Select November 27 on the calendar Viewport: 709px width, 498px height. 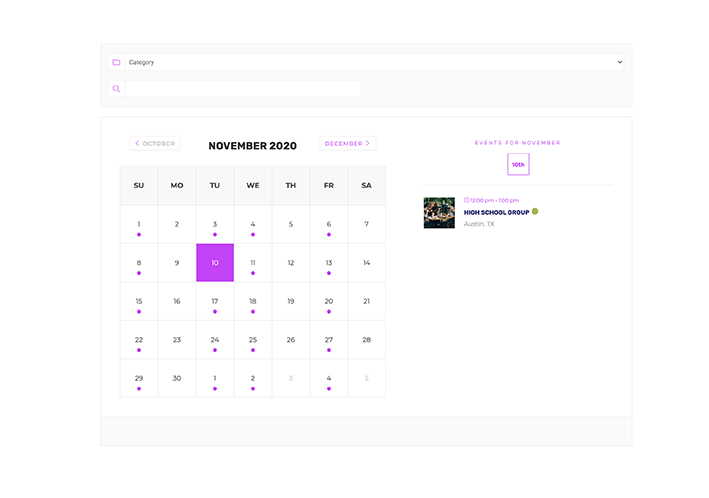pyautogui.click(x=329, y=340)
